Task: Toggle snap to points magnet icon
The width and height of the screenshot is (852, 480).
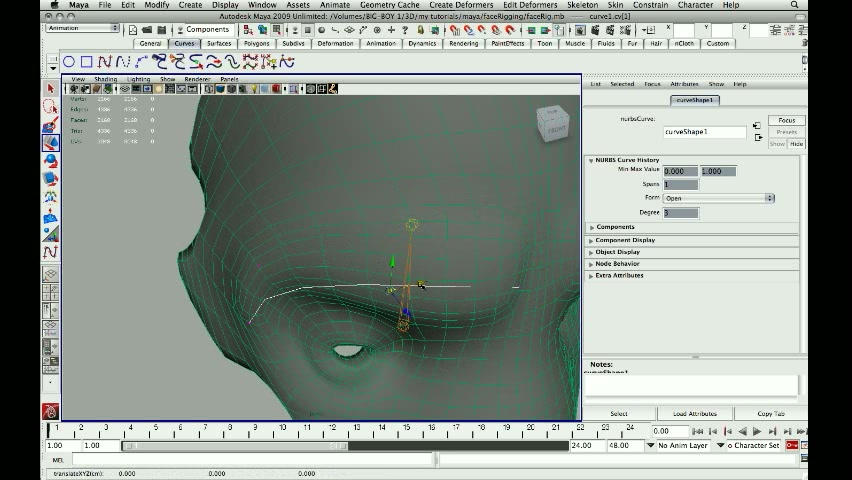Action: (x=482, y=30)
